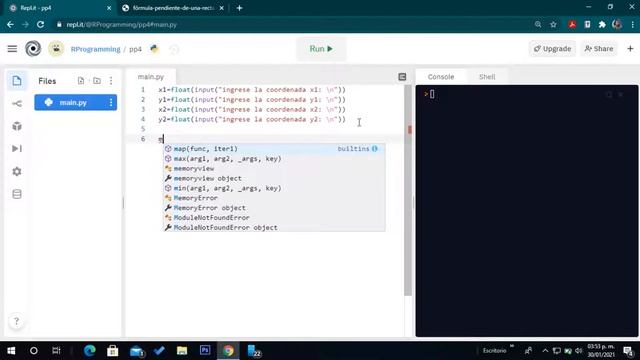
Task: Go back in browser
Action: pos(10,24)
